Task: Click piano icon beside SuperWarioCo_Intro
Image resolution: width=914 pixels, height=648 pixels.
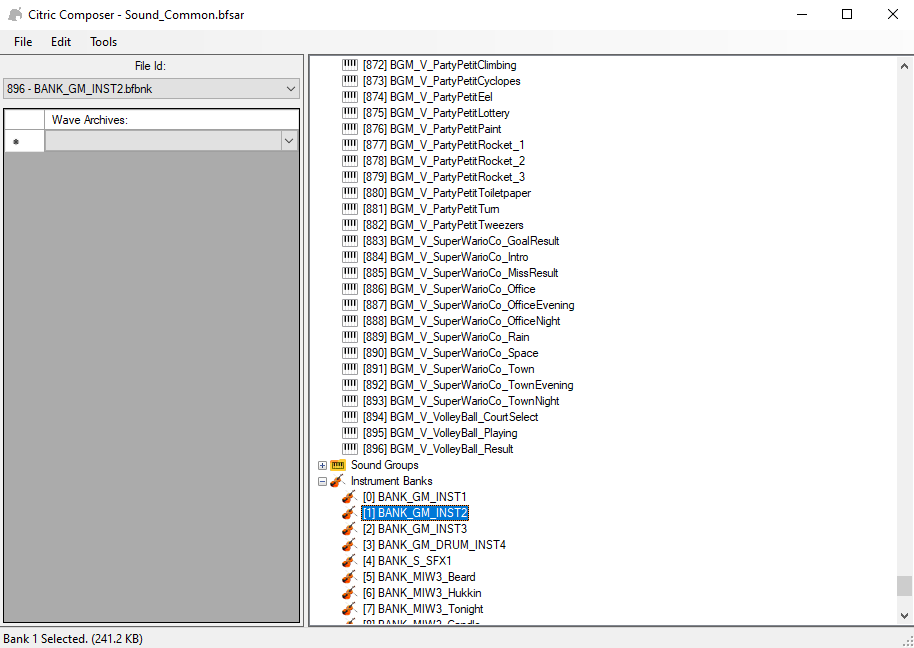Action: click(x=350, y=257)
